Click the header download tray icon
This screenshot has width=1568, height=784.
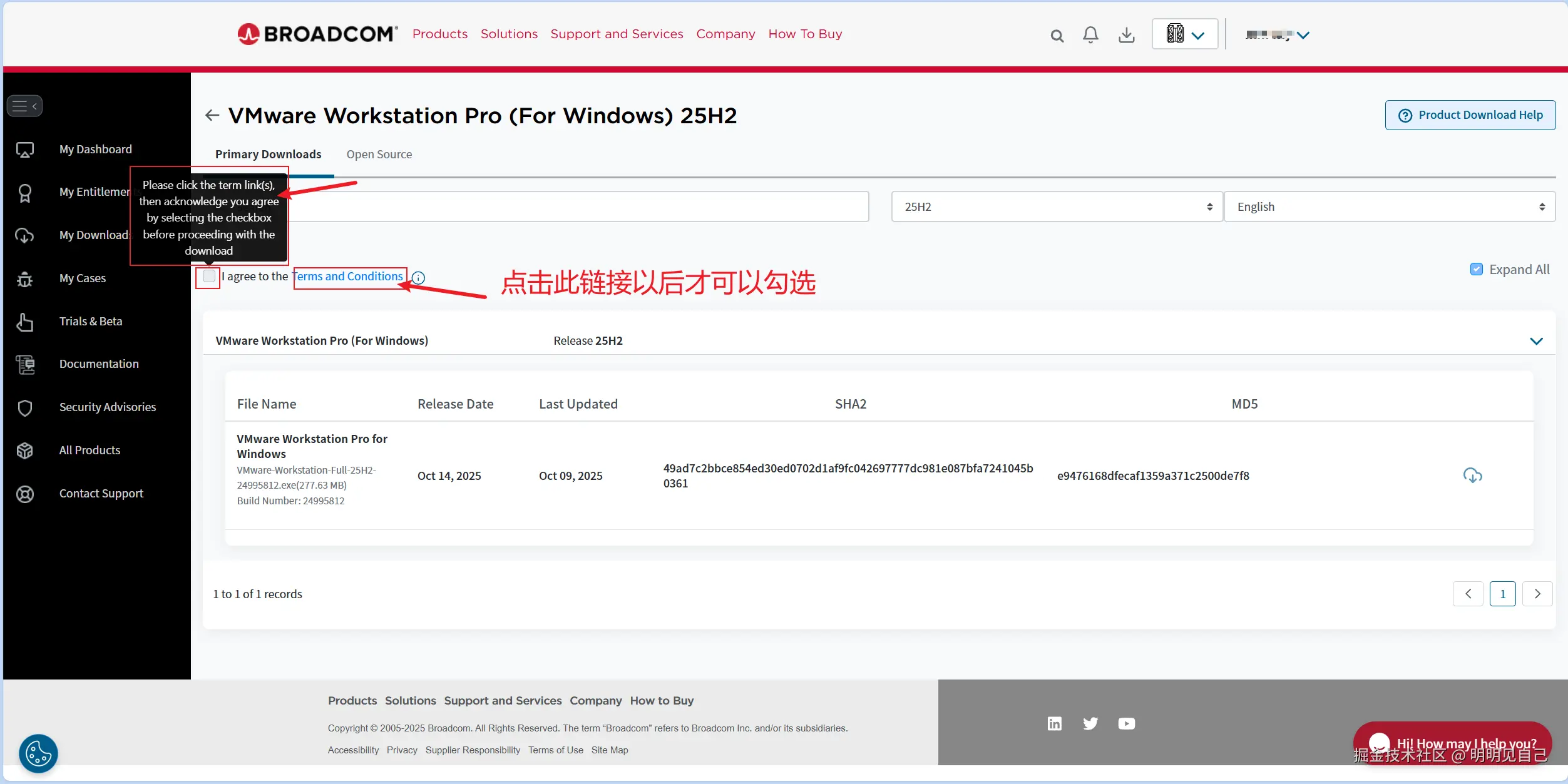[x=1126, y=35]
